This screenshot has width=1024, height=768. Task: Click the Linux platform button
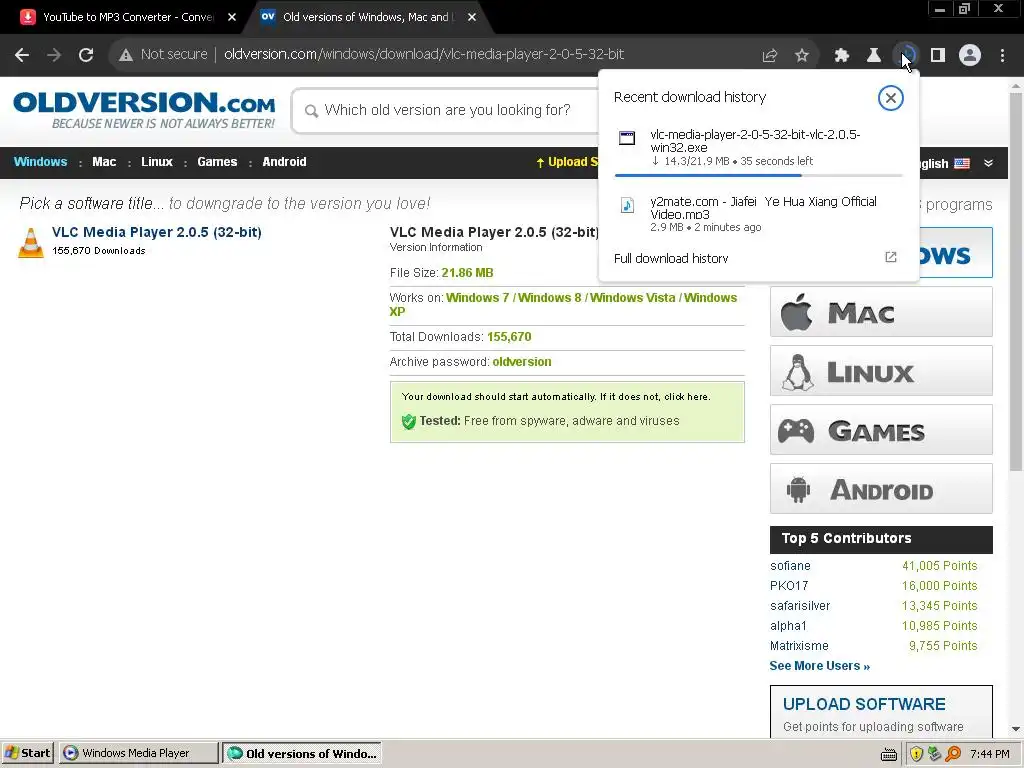tap(881, 371)
